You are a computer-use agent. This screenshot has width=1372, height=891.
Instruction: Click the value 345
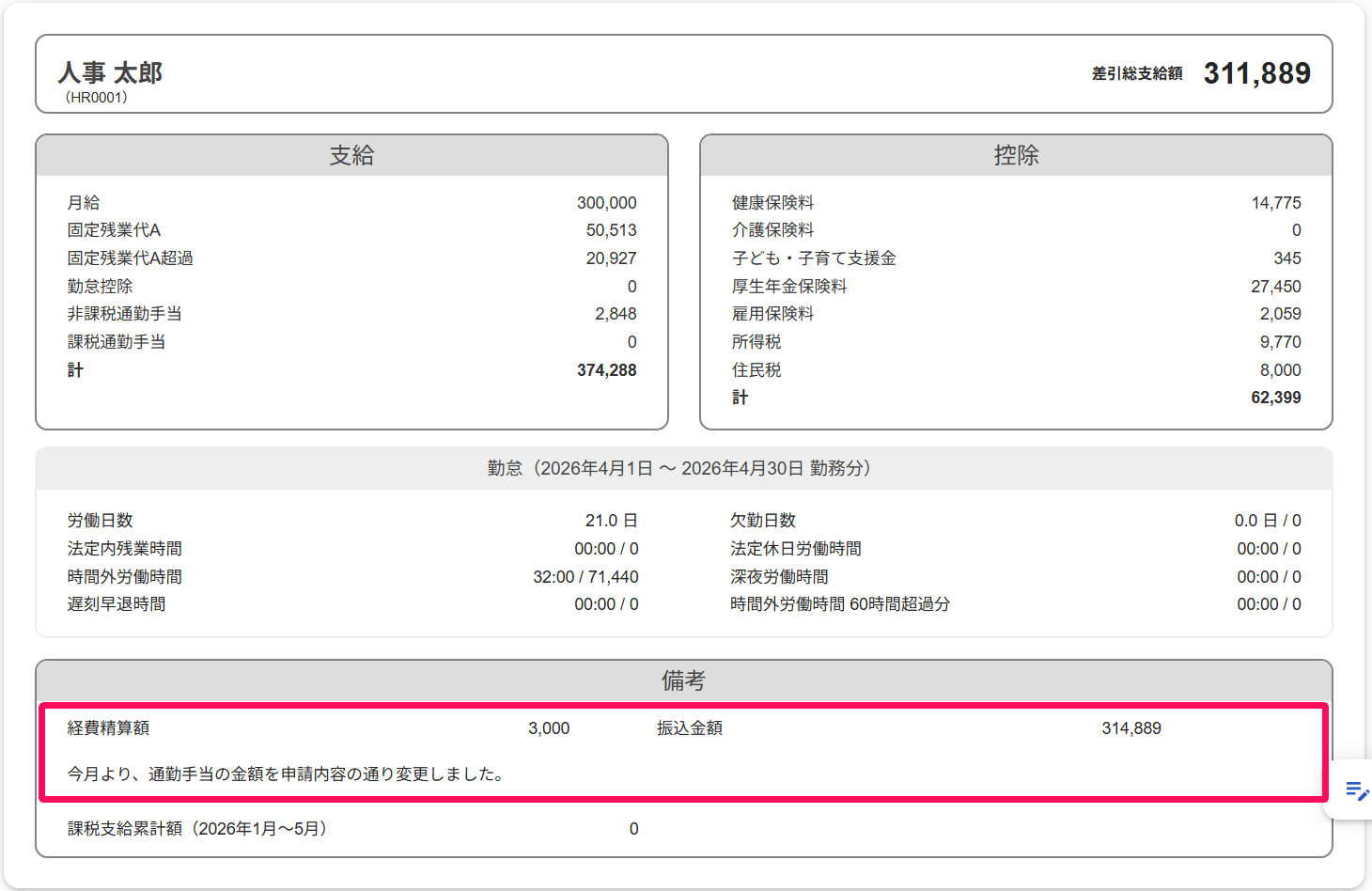(1287, 258)
